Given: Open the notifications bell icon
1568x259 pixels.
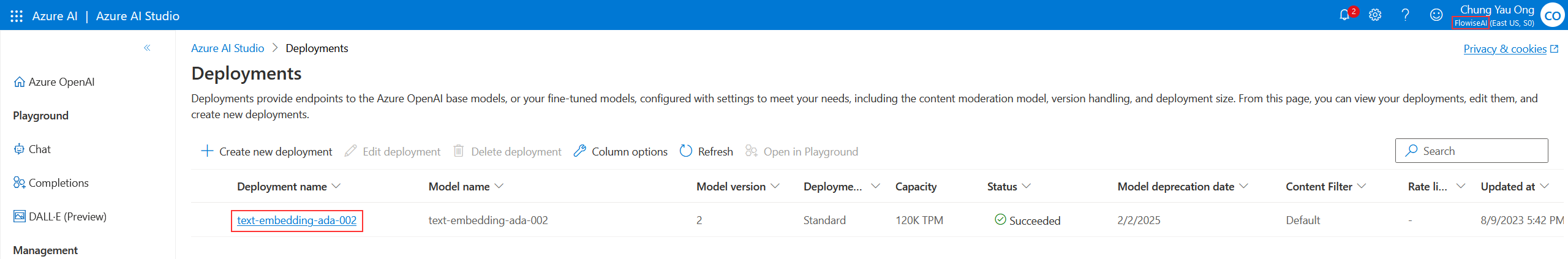Looking at the screenshot, I should [1344, 15].
